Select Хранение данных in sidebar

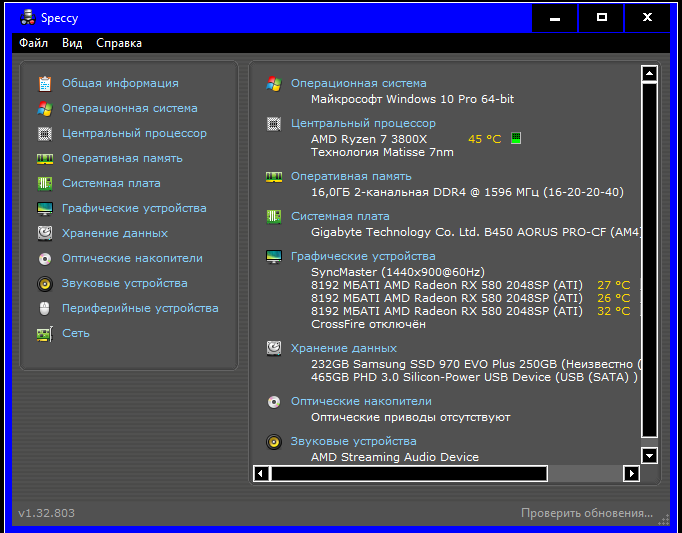(x=115, y=233)
